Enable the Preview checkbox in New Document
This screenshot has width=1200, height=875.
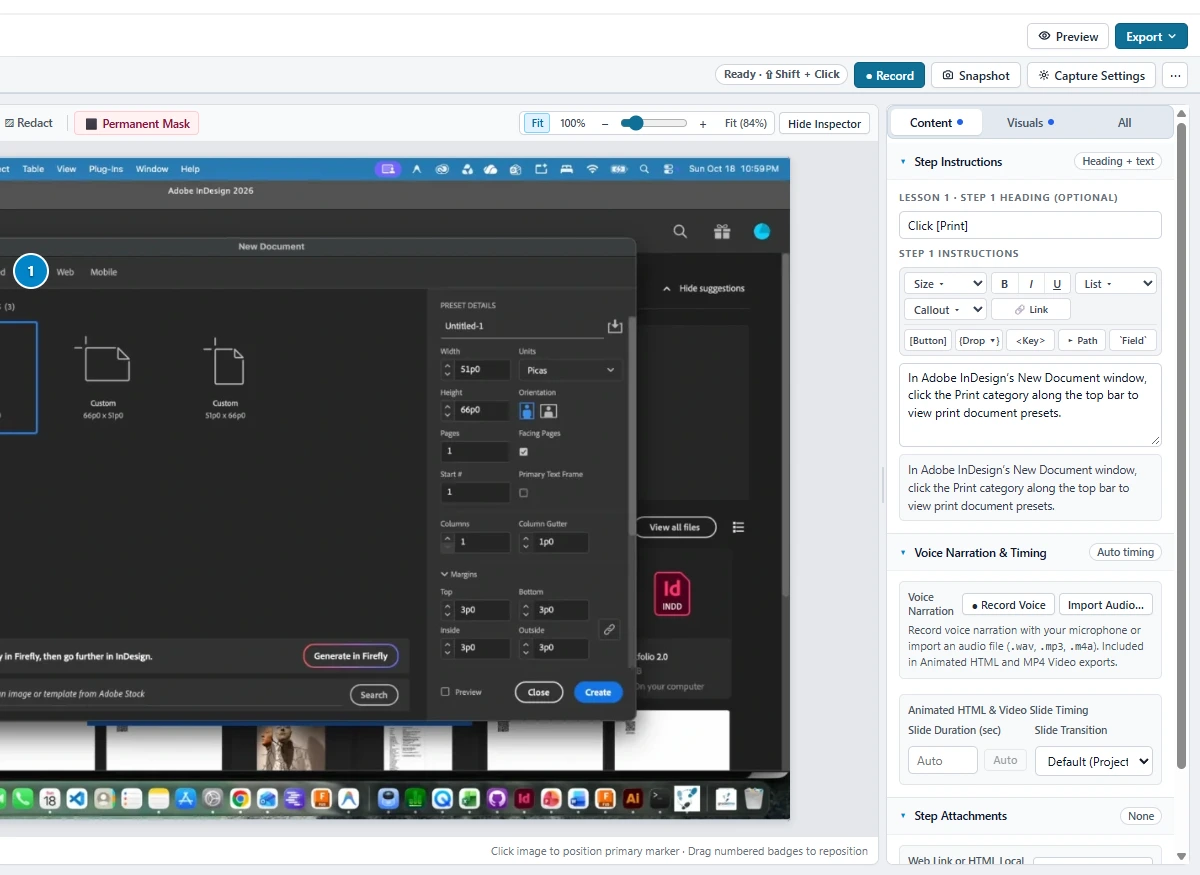445,692
